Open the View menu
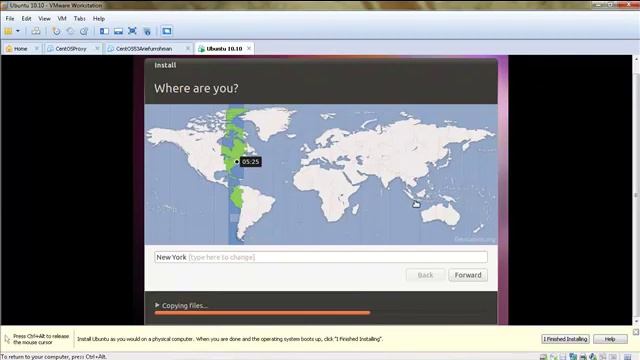The image size is (640, 360). click(x=44, y=18)
